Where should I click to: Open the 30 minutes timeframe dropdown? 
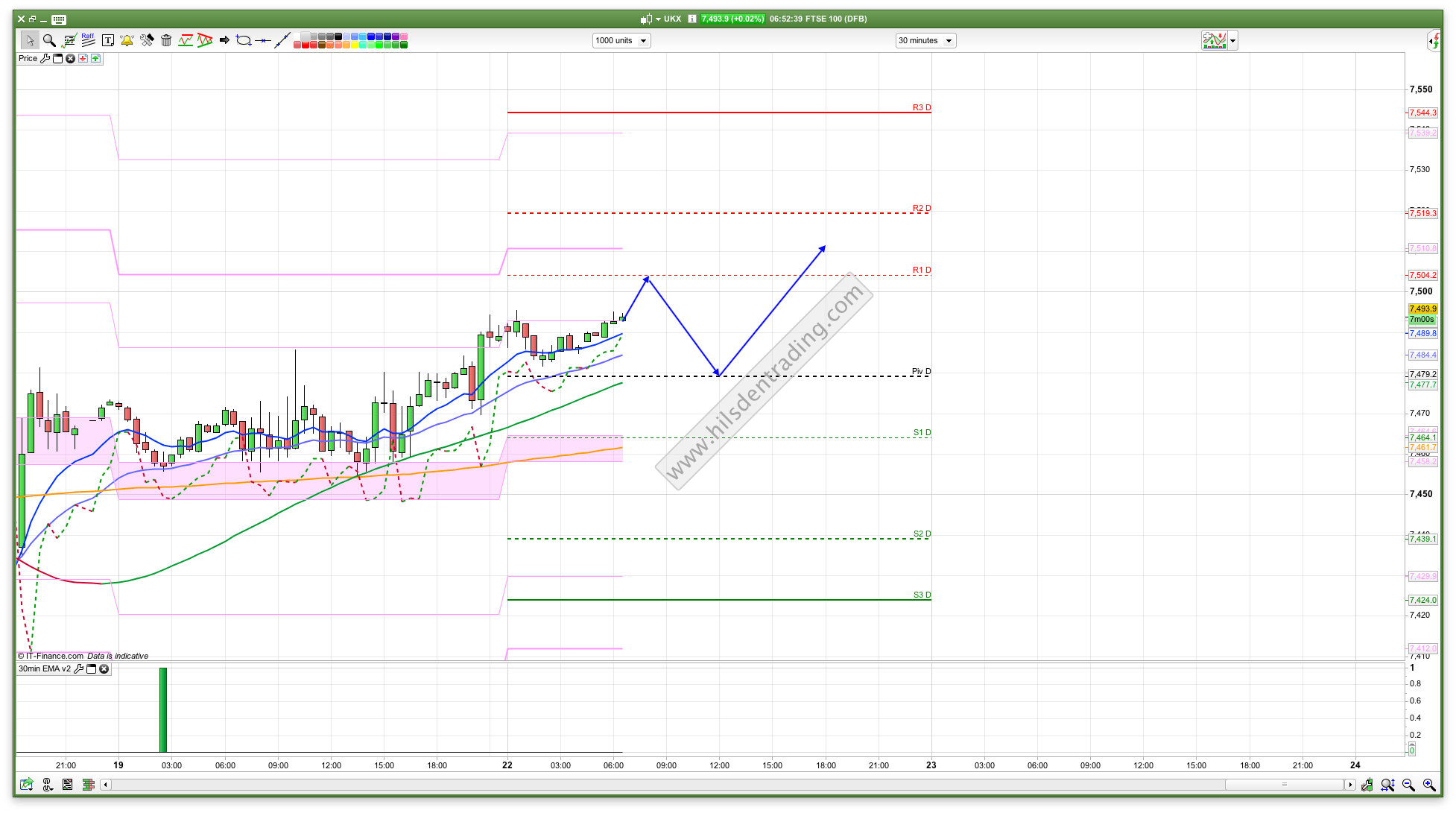click(x=925, y=40)
